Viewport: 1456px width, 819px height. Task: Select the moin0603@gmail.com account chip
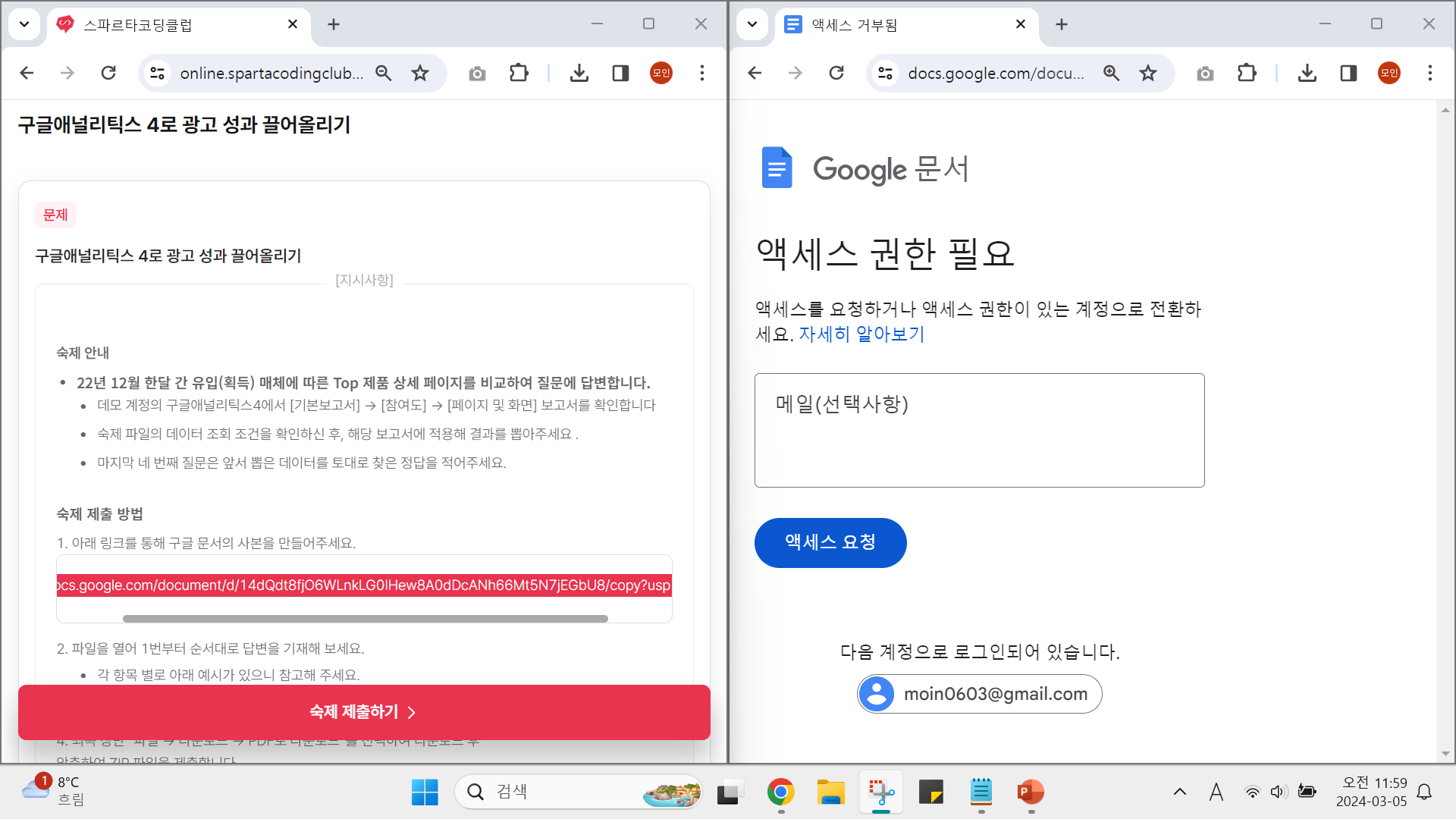(x=979, y=694)
